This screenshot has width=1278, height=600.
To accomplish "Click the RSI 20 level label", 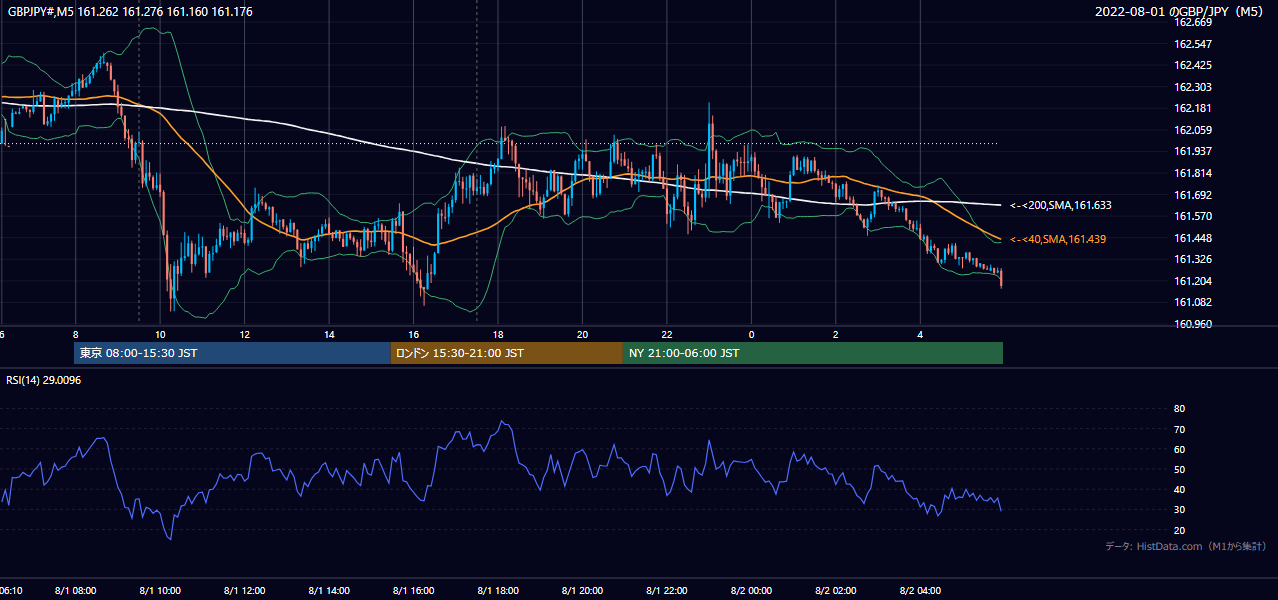I will point(1180,530).
